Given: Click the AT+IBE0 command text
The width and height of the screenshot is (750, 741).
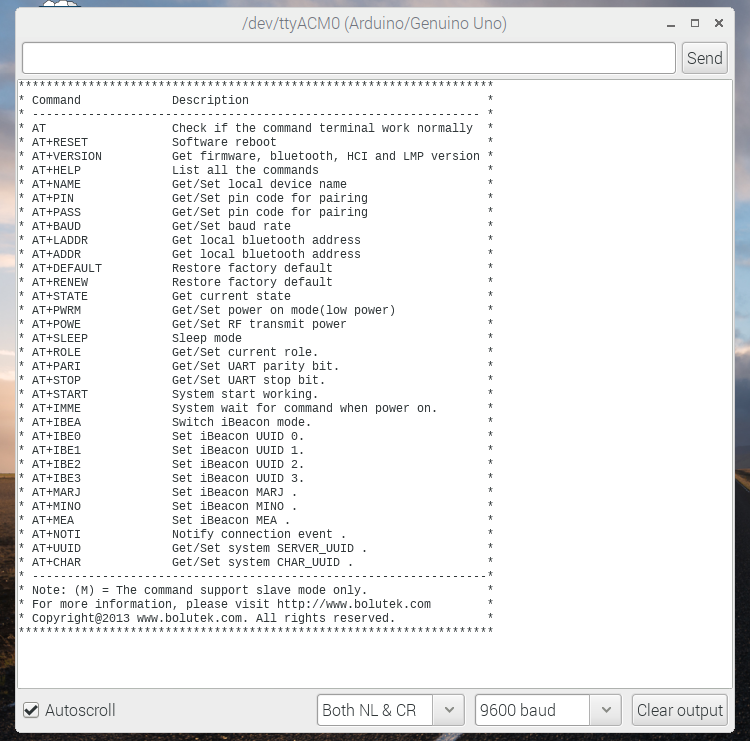Looking at the screenshot, I should (56, 436).
